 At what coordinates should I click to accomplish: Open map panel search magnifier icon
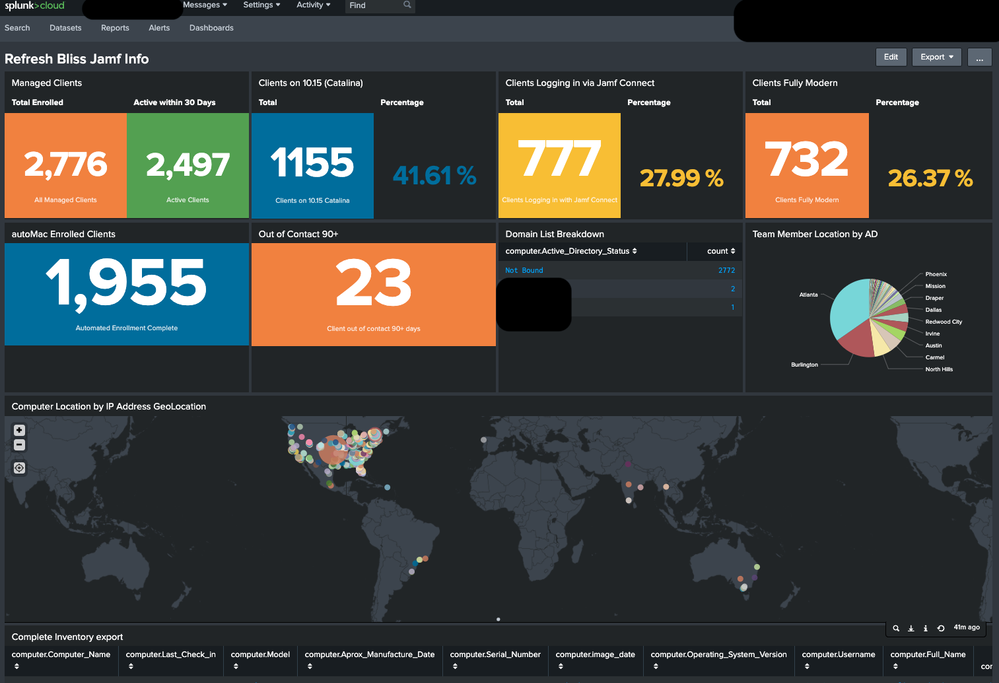pos(896,628)
